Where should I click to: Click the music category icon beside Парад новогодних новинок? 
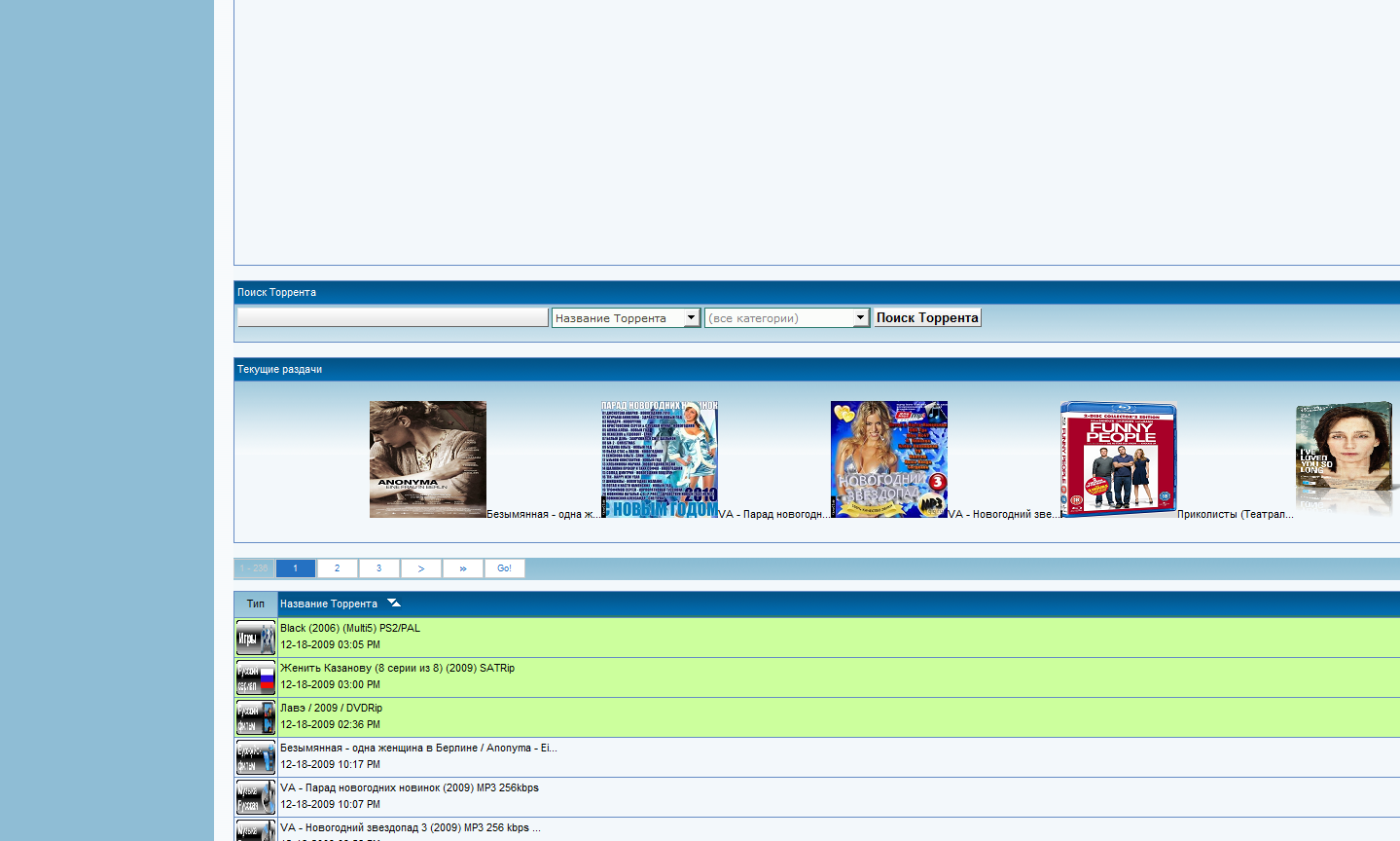(256, 797)
